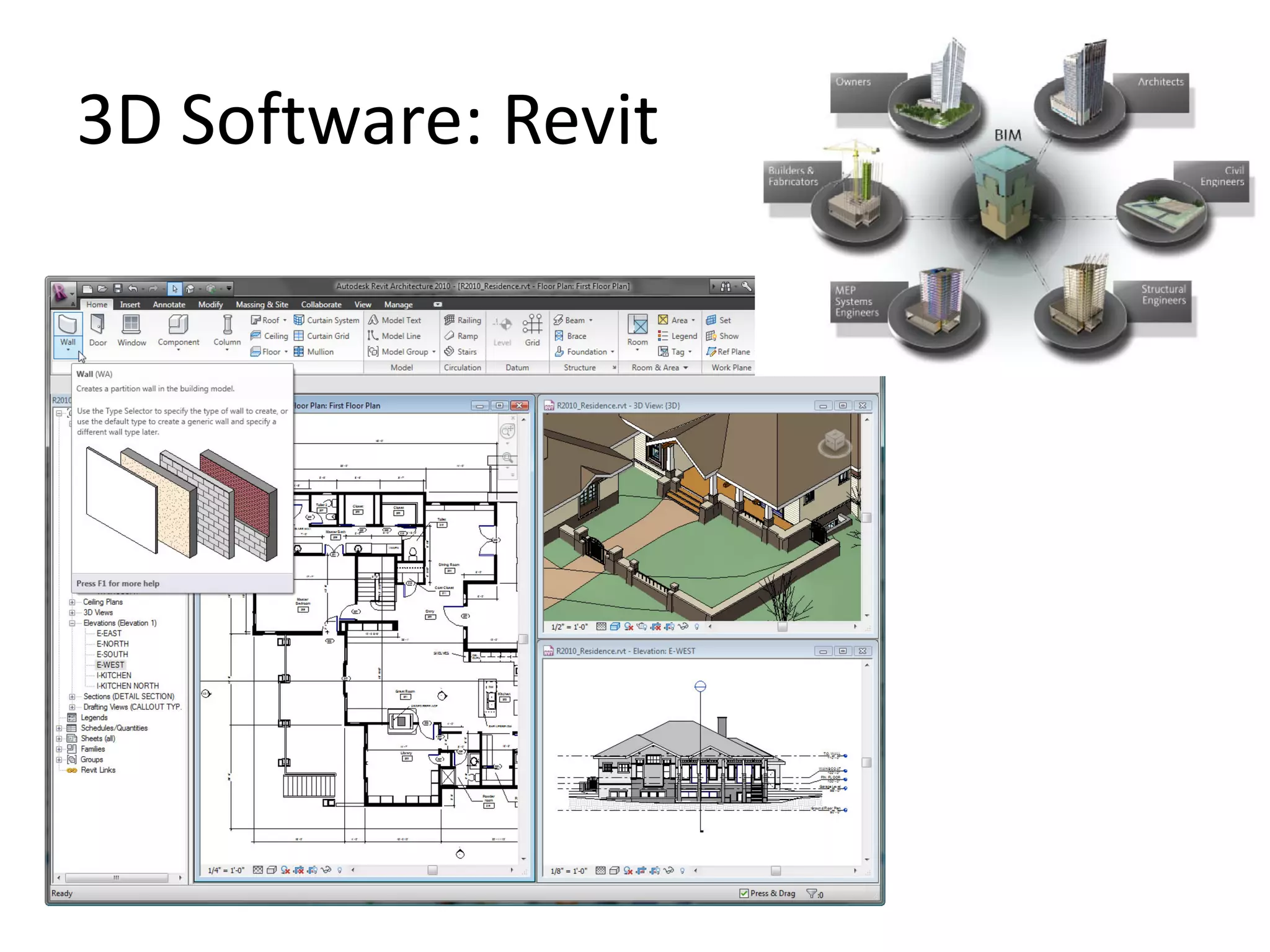Select the Window tool

[x=131, y=330]
